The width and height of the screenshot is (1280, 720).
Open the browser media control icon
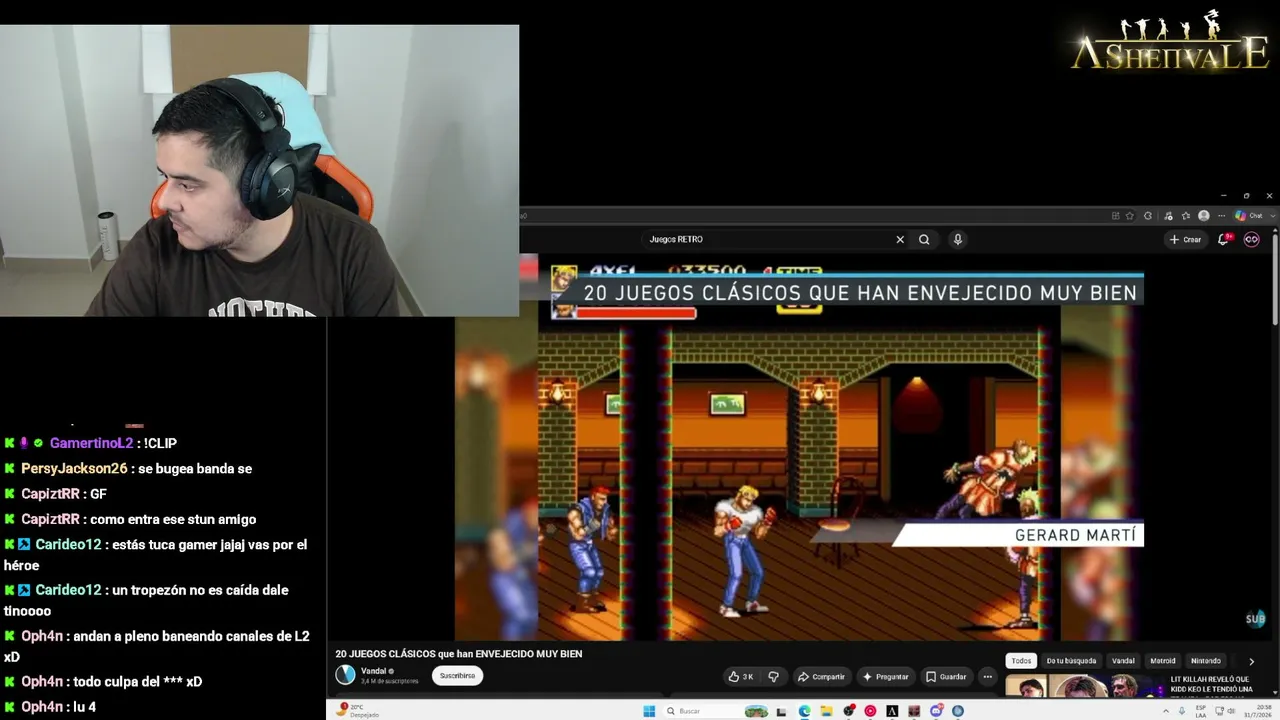1167,216
